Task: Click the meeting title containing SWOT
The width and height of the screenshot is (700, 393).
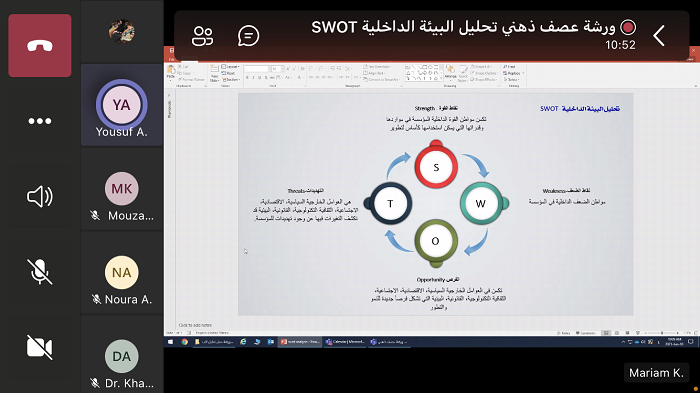Action: point(463,27)
